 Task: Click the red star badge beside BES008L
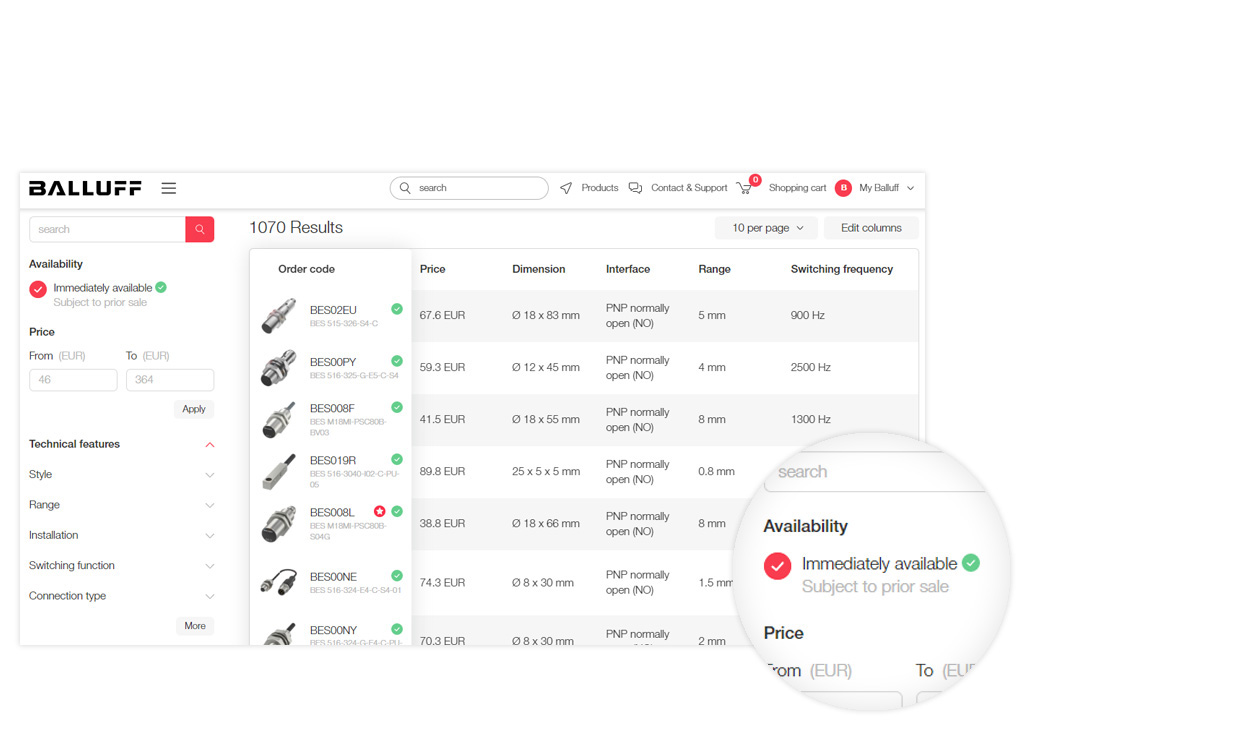click(x=380, y=511)
